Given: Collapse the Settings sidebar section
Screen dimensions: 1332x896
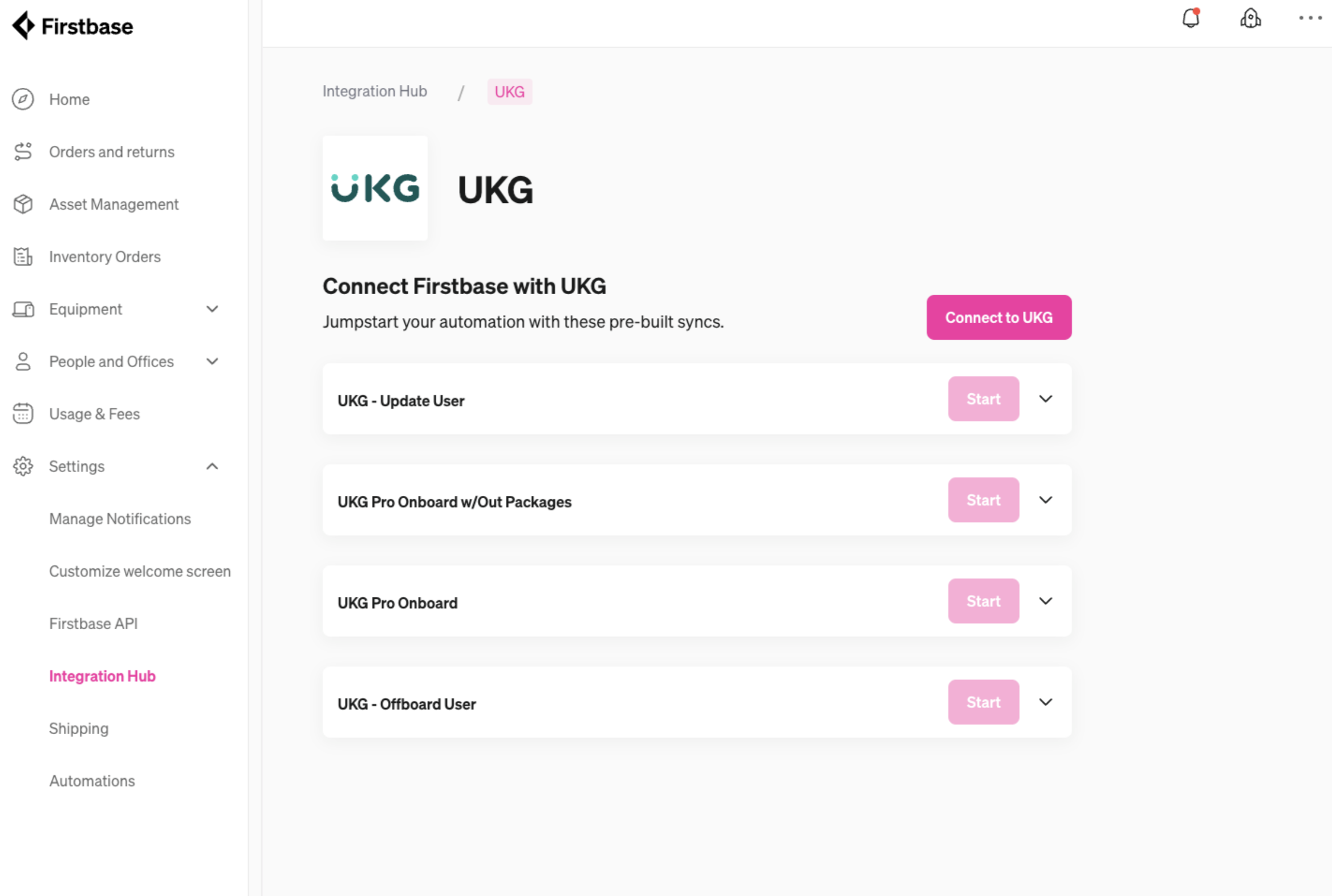Looking at the screenshot, I should pos(212,466).
